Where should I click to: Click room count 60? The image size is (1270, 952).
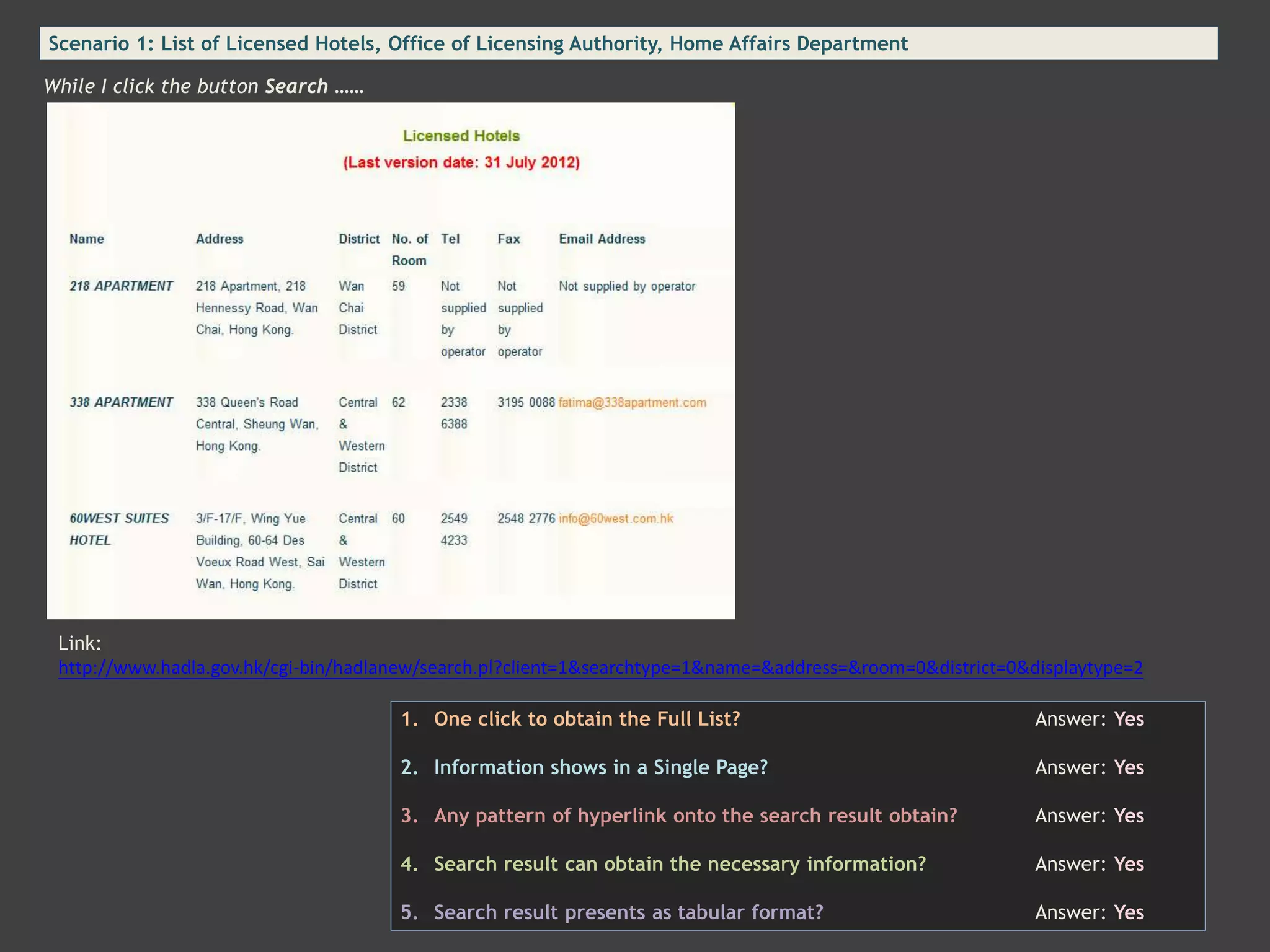pyautogui.click(x=398, y=519)
